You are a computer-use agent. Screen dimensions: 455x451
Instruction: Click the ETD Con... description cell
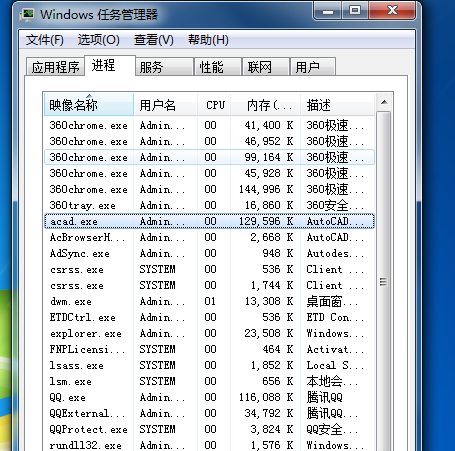pos(335,317)
